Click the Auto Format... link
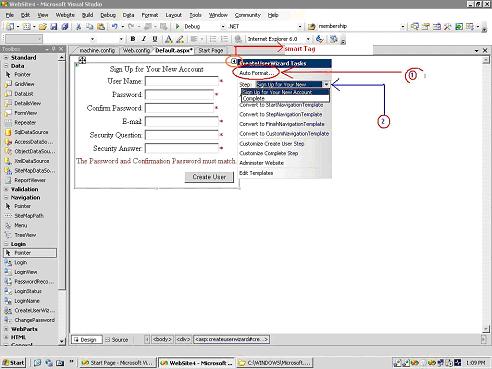 (x=256, y=73)
